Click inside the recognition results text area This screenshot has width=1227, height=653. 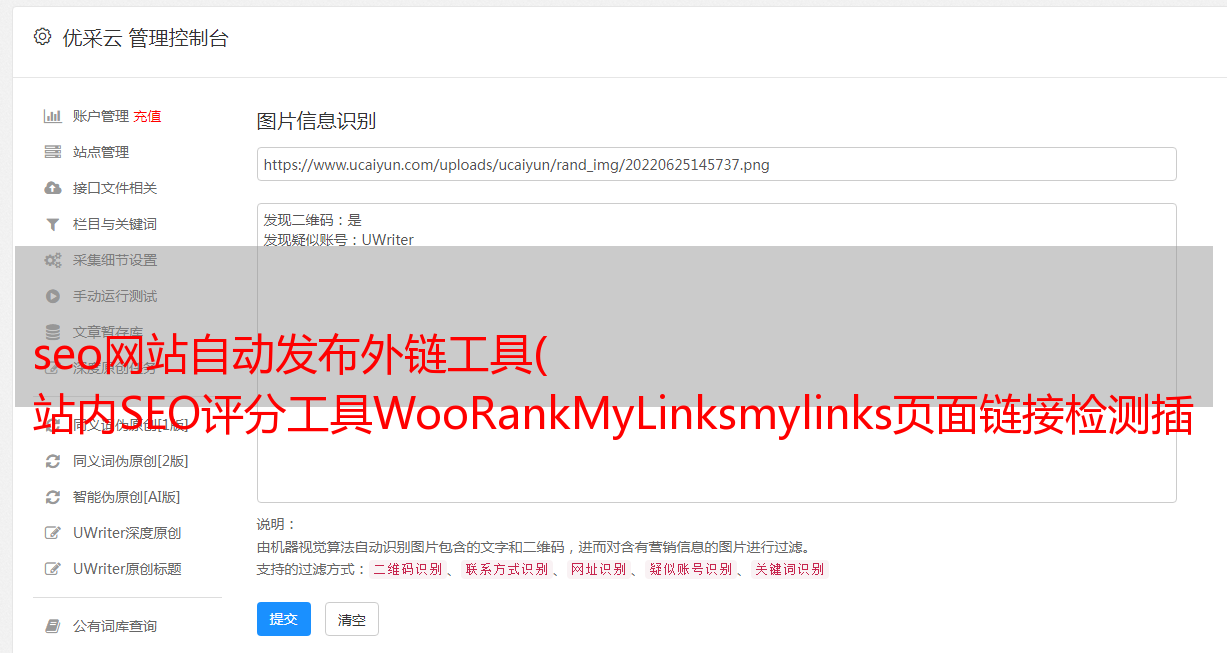716,353
